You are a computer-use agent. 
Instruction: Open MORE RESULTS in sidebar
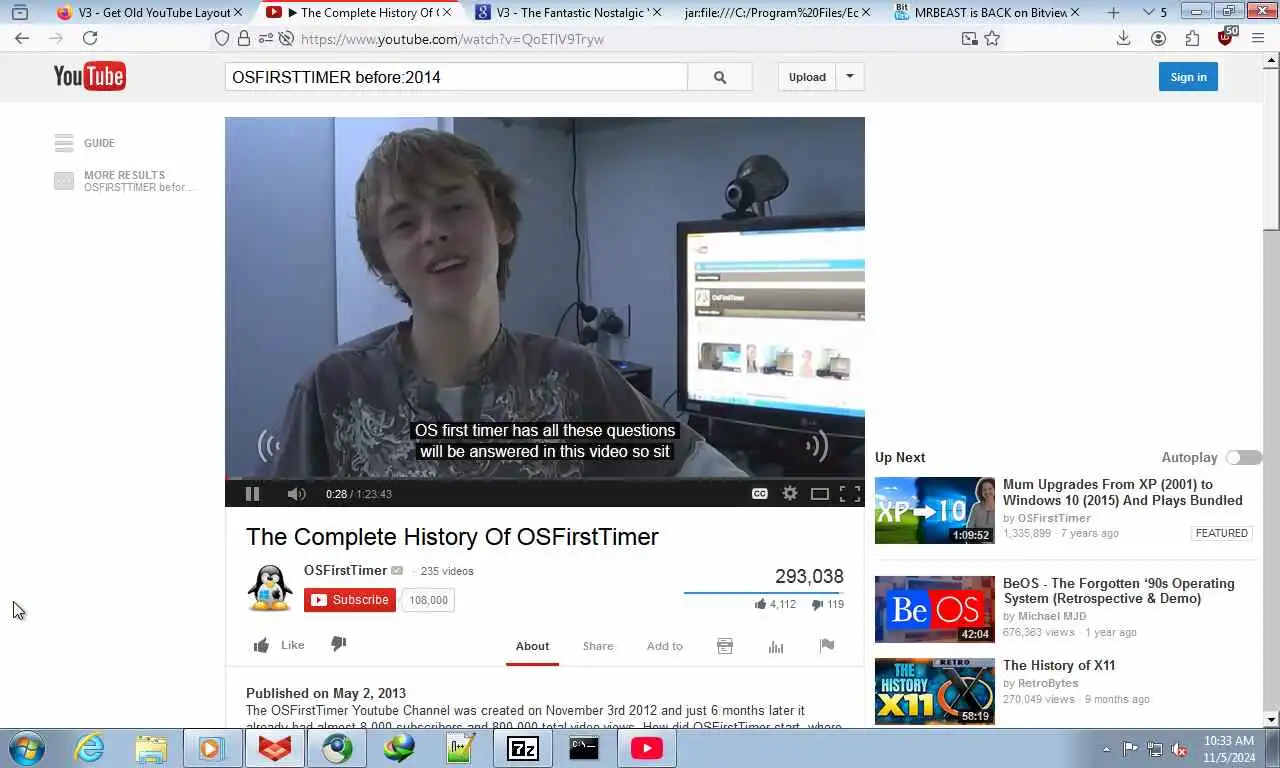[124, 181]
